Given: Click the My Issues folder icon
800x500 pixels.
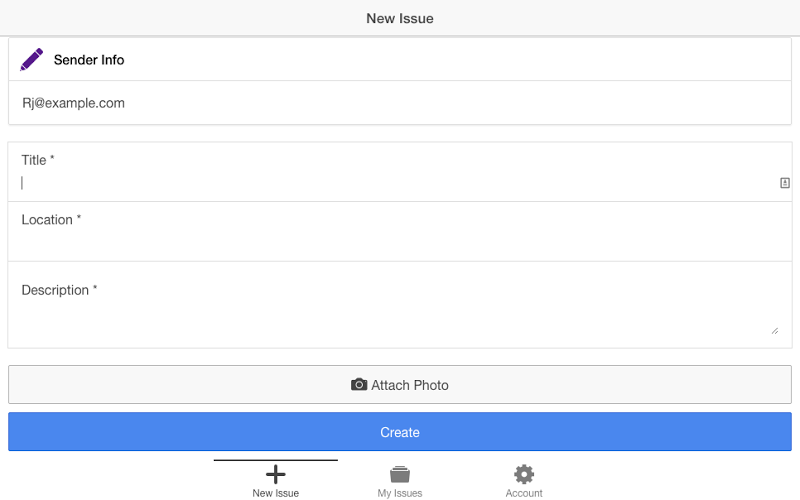Looking at the screenshot, I should [399, 474].
